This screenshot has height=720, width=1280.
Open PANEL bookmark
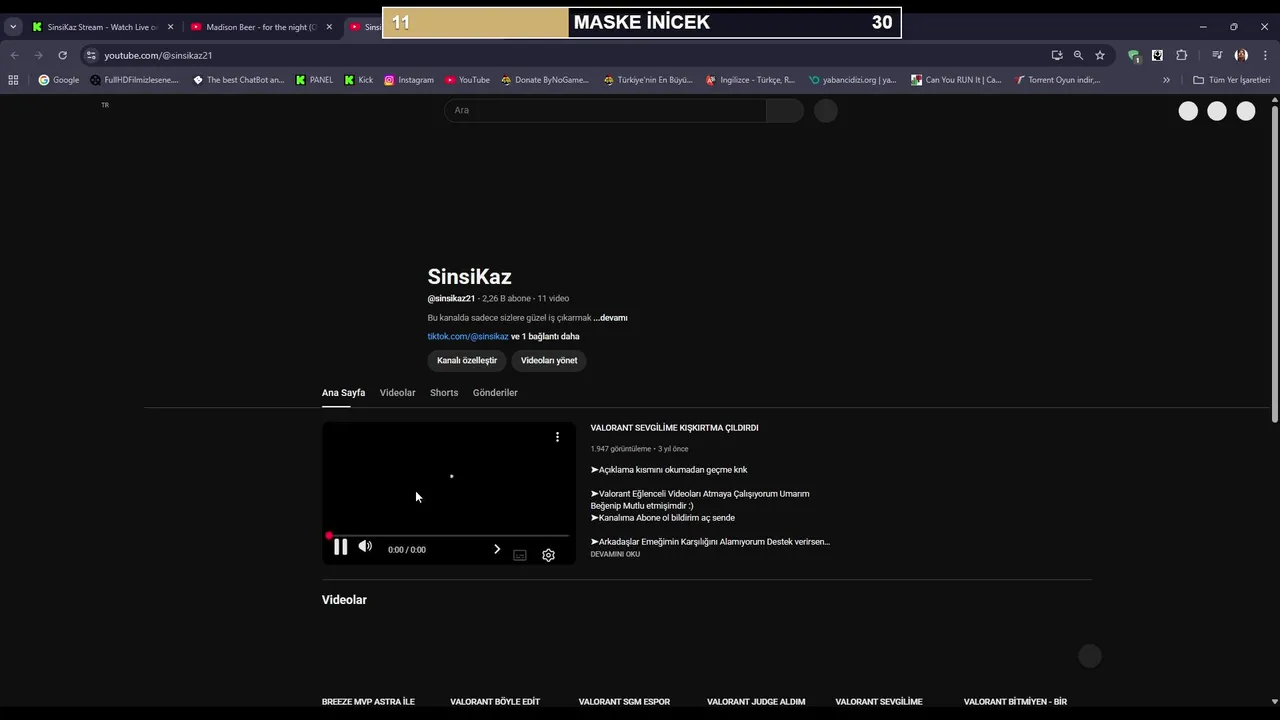314,80
